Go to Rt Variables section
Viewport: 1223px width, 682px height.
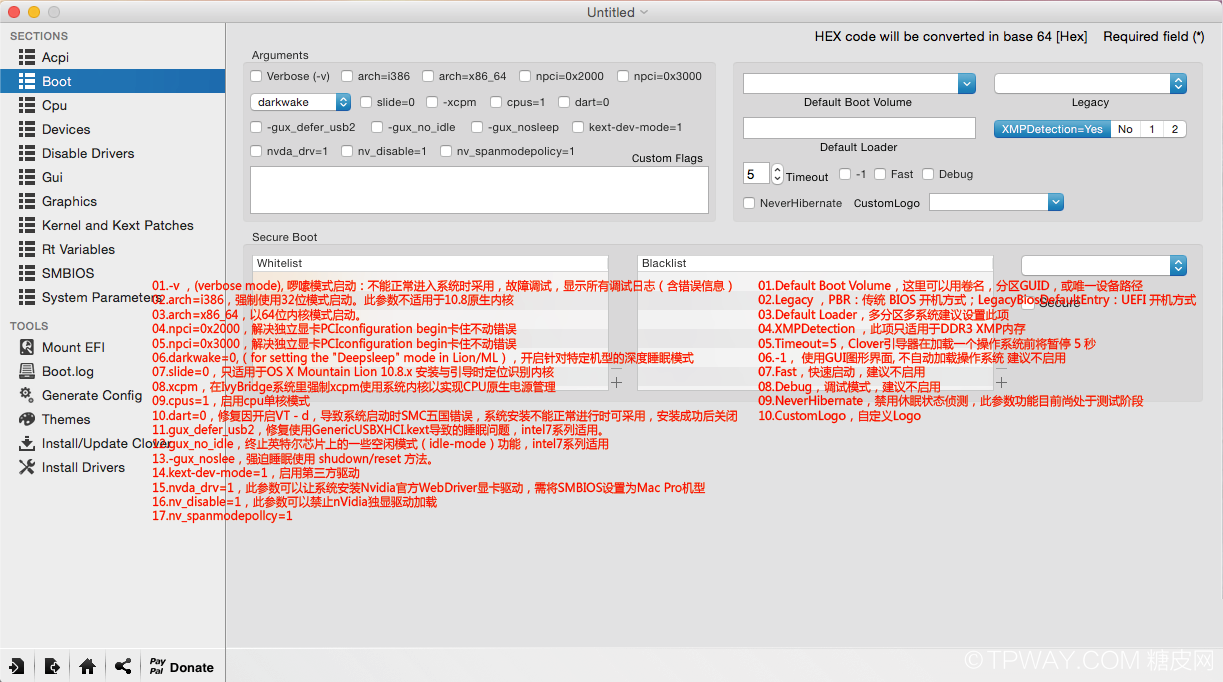[112, 249]
